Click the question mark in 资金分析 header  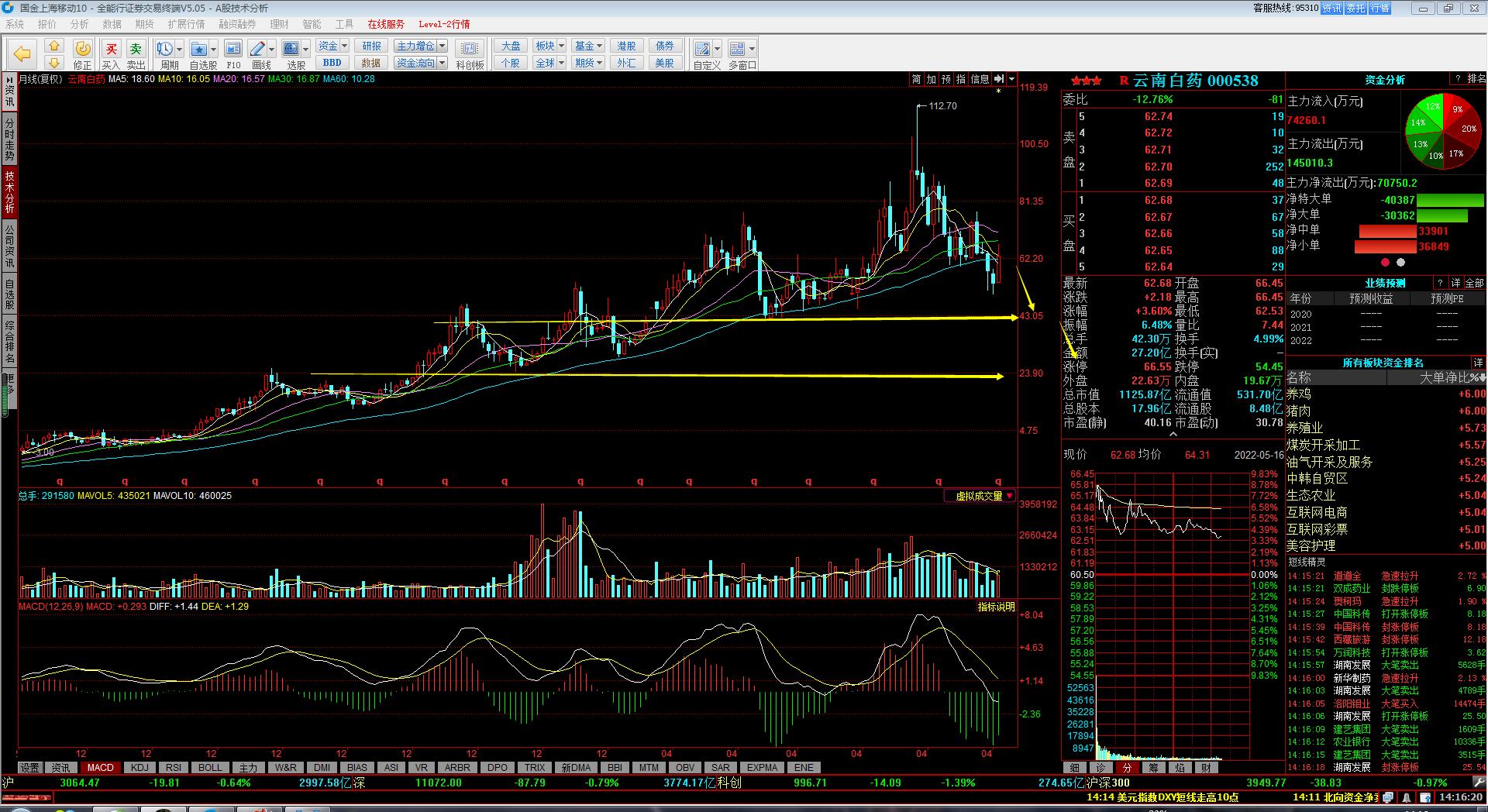click(x=1458, y=79)
